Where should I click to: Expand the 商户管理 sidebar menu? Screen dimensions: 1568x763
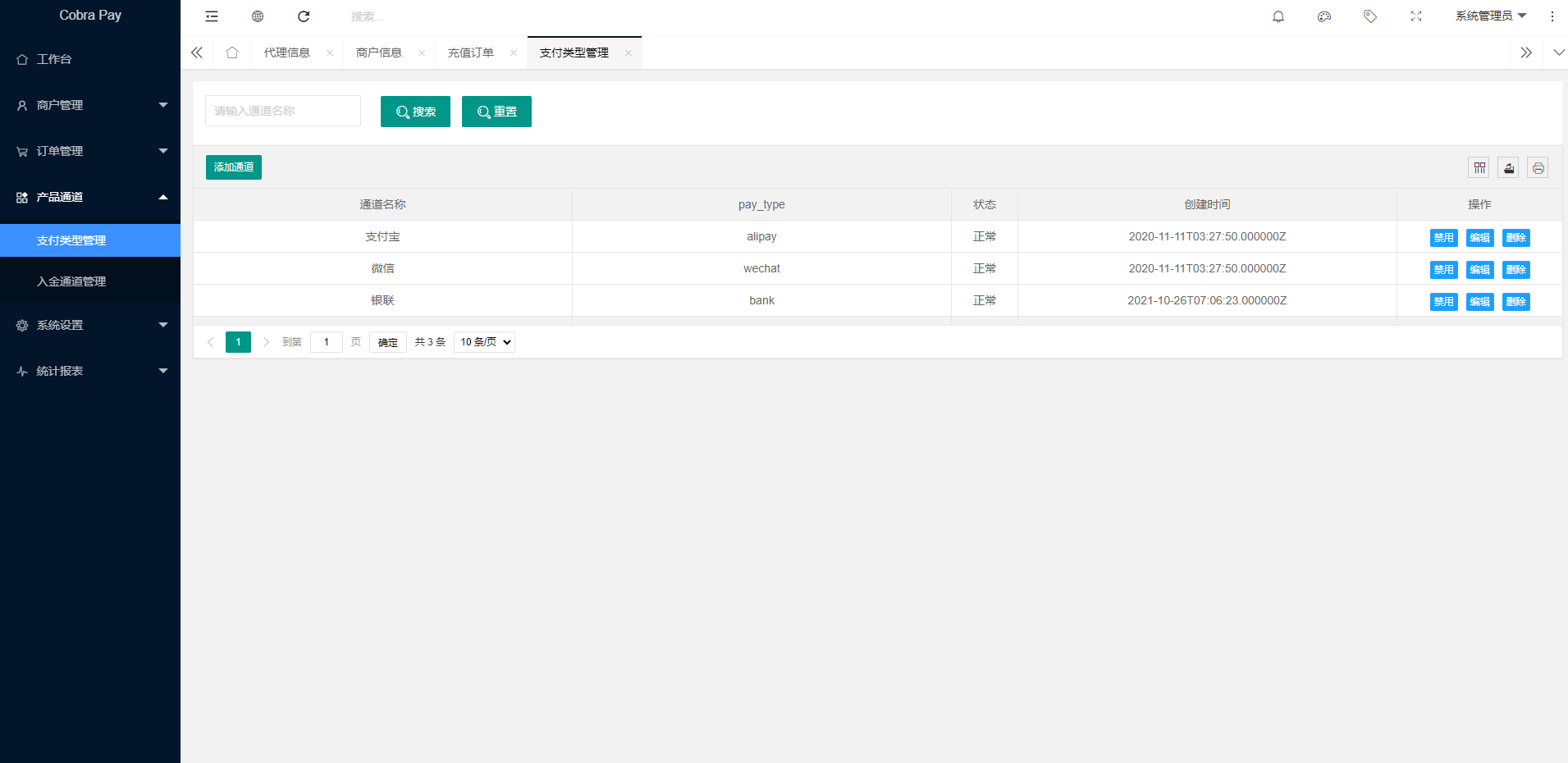[x=90, y=105]
